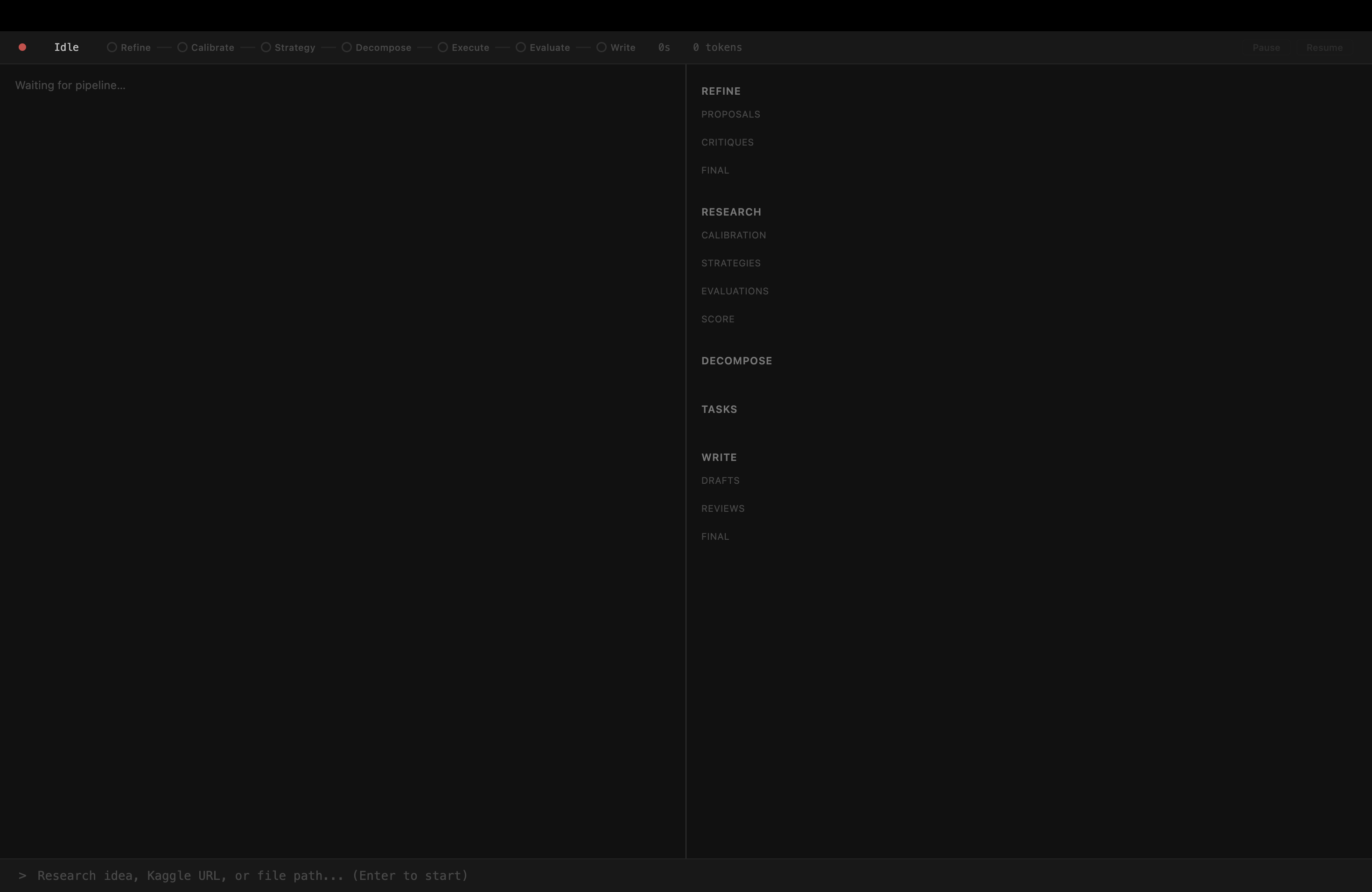Click the red Idle status indicator
Screen dimensions: 1372x892
click(22, 47)
